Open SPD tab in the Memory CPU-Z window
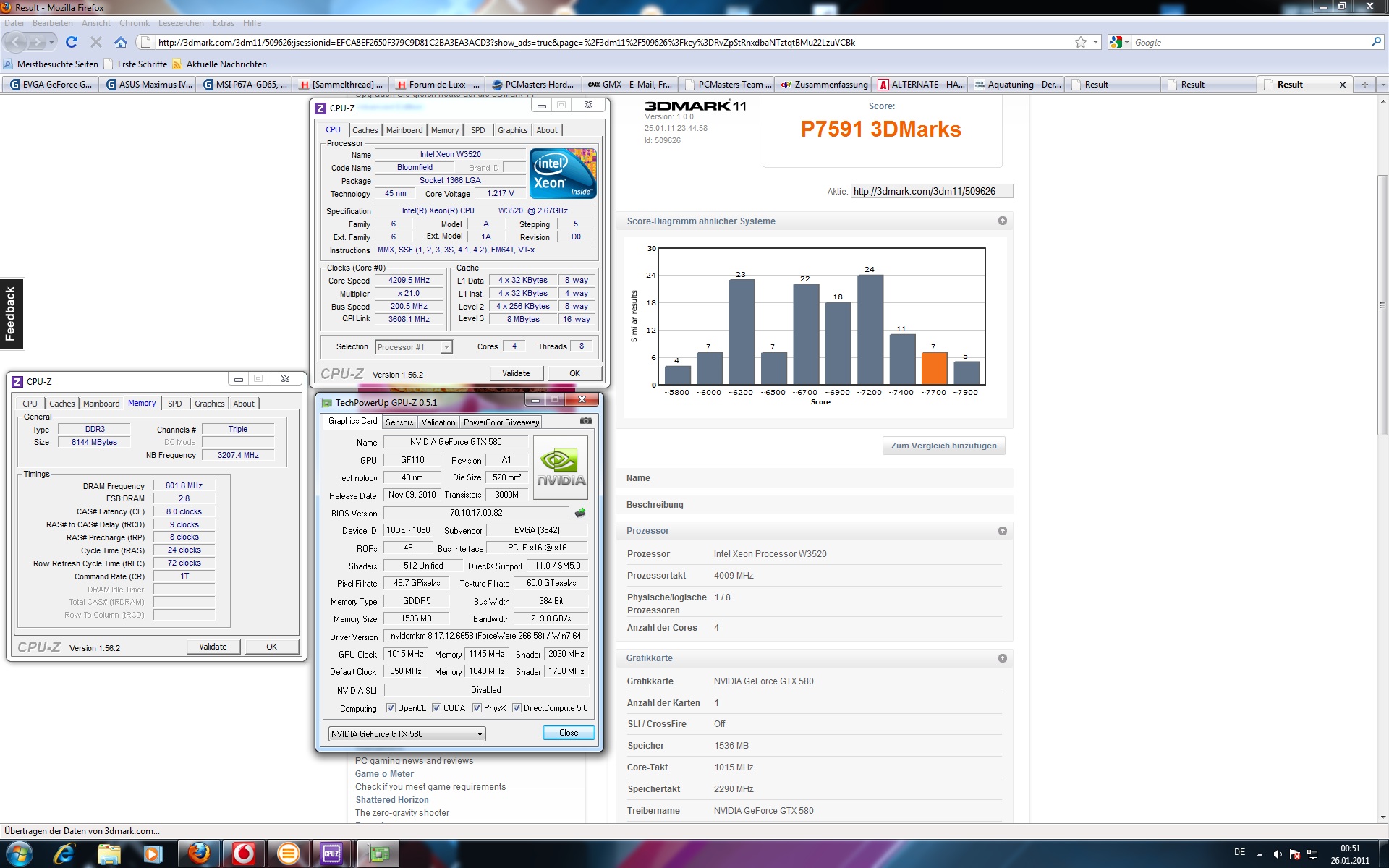This screenshot has height=868, width=1389. (175, 404)
